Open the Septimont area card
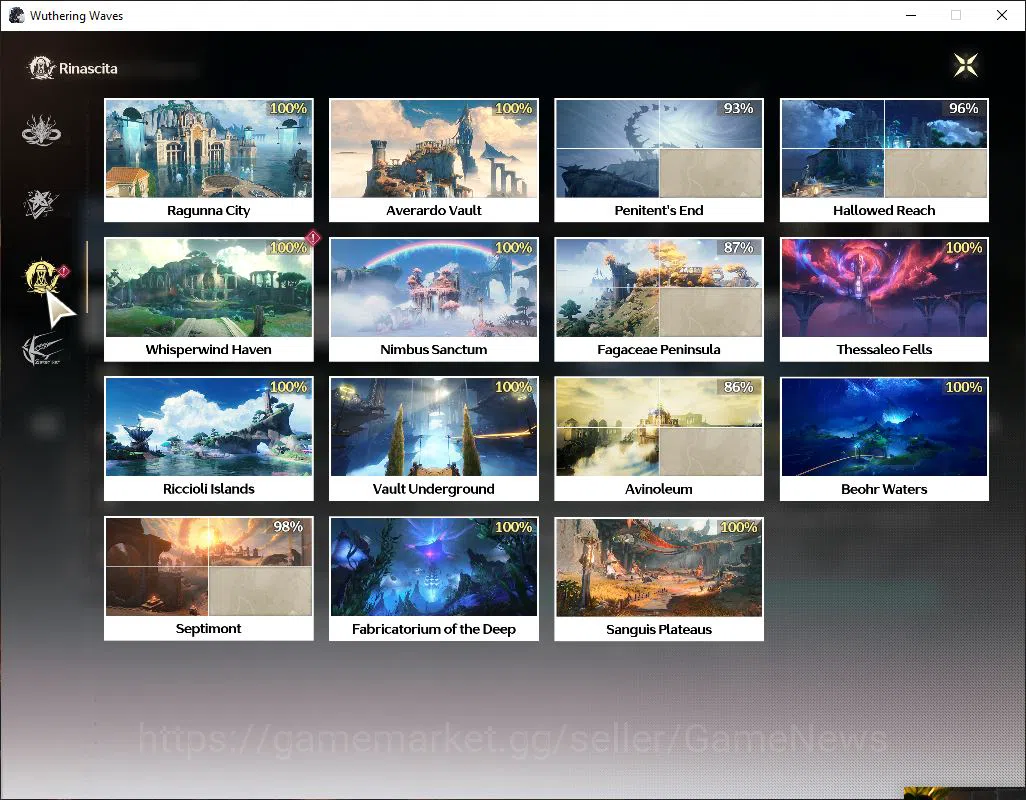This screenshot has width=1026, height=800. click(209, 578)
